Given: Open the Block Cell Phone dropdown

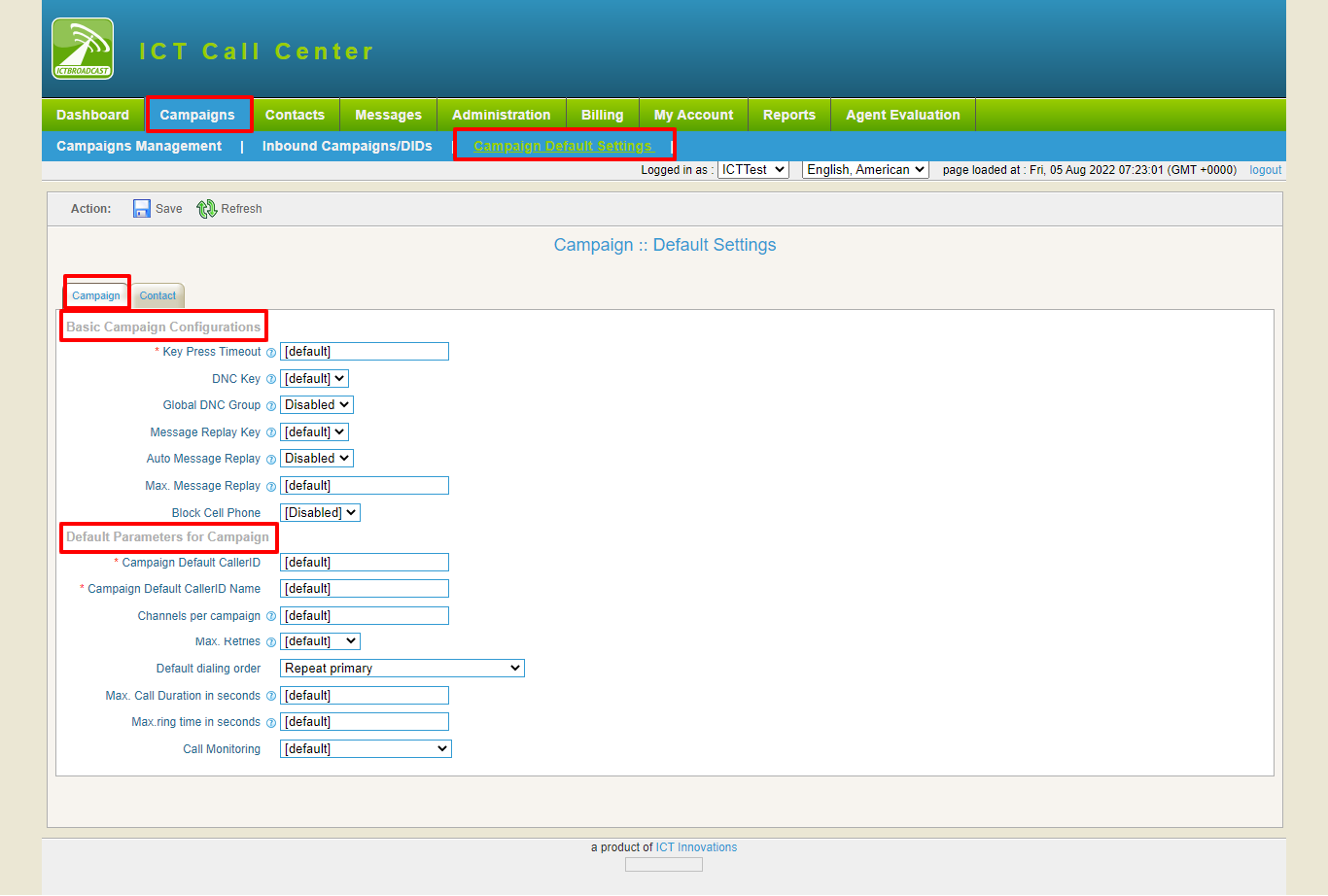Looking at the screenshot, I should coord(320,512).
